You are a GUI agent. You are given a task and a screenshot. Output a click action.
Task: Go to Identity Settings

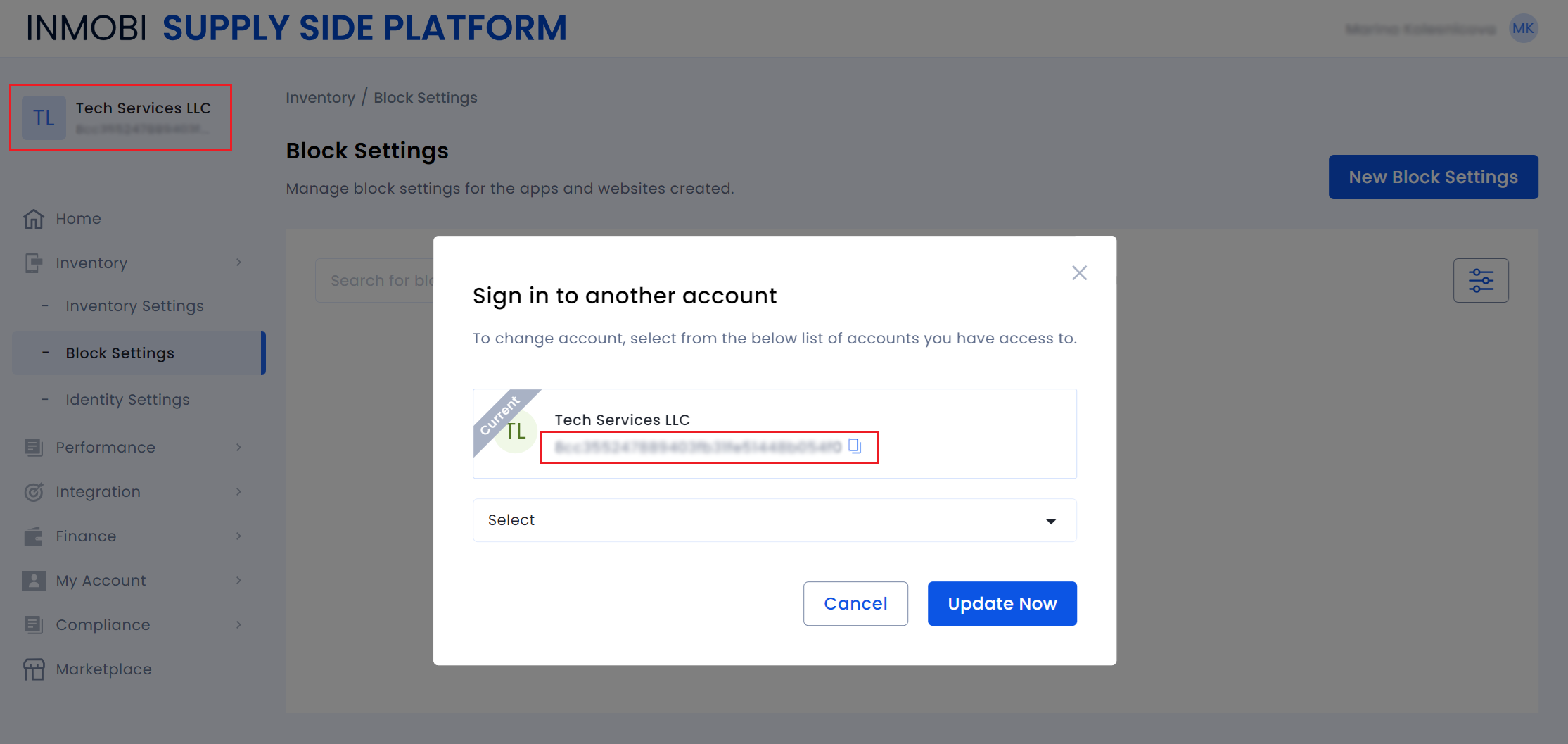point(127,400)
